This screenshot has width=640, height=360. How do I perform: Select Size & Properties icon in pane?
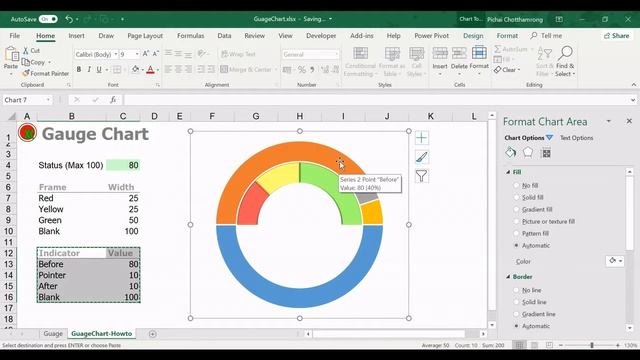[x=546, y=153]
